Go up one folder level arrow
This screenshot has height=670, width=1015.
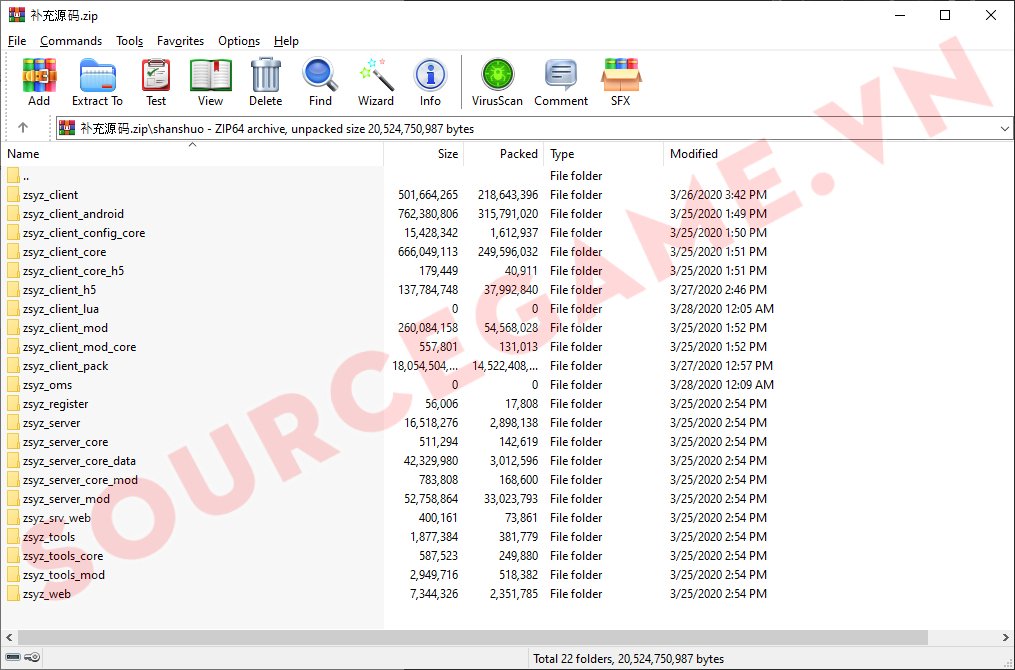pos(23,128)
